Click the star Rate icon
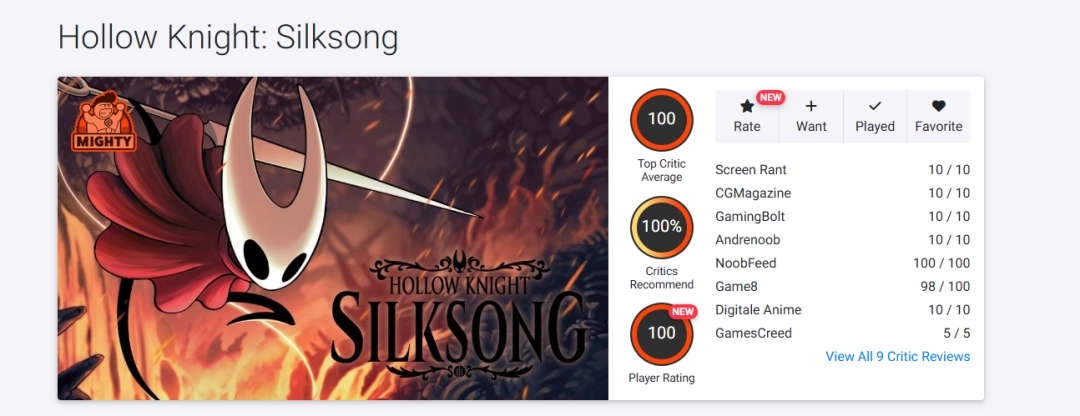 tap(746, 106)
